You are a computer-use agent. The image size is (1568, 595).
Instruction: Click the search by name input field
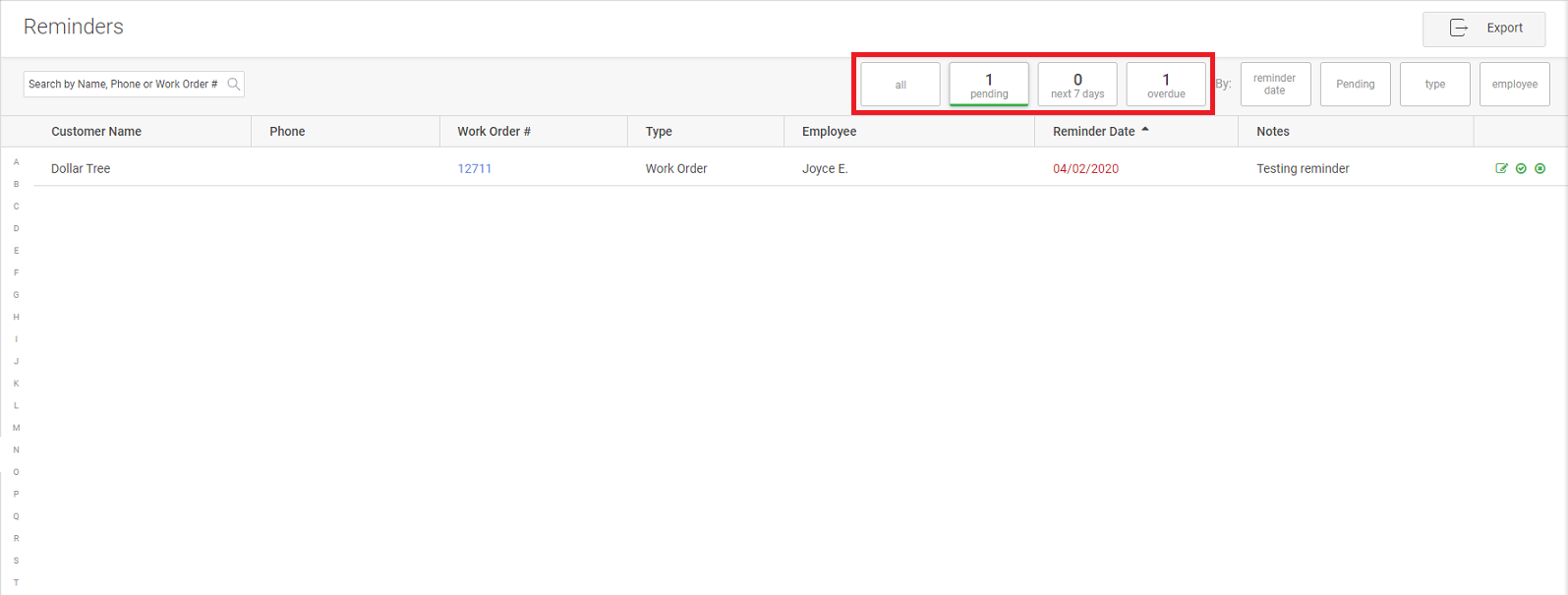click(x=124, y=85)
